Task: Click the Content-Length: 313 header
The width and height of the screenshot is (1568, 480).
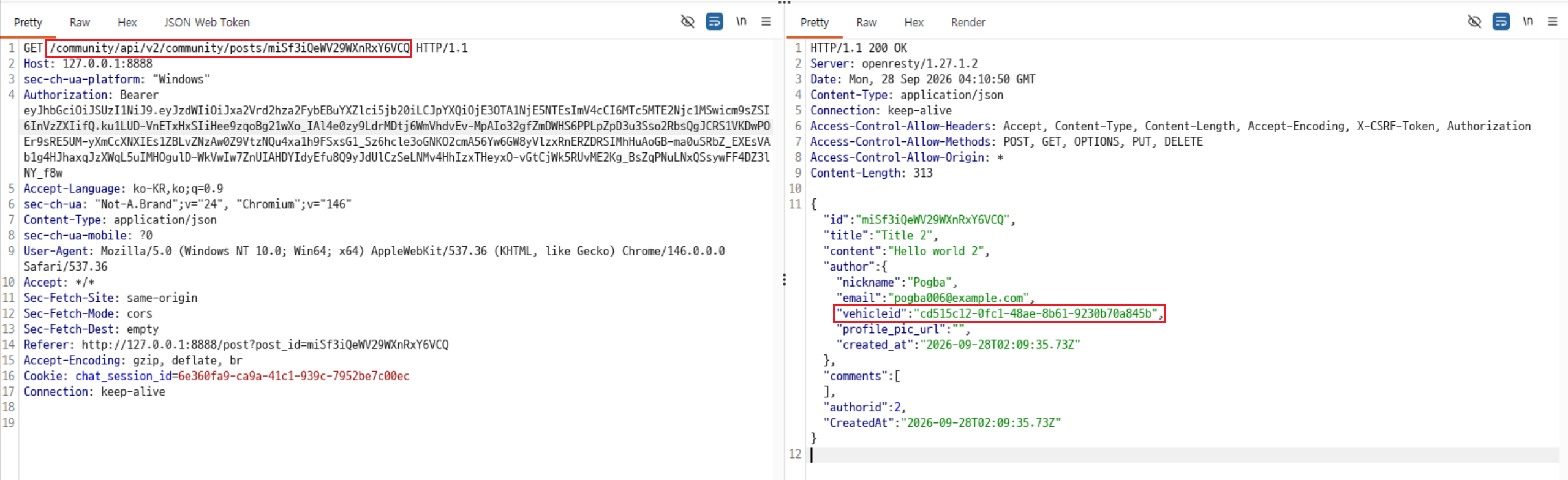Action: (872, 173)
